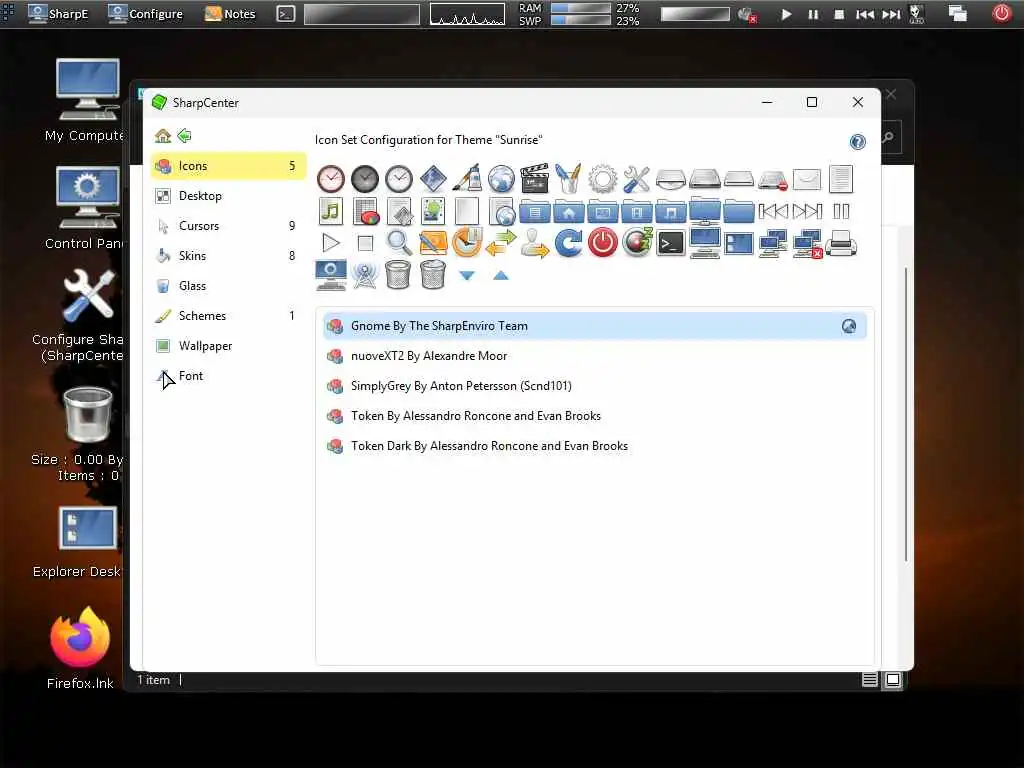Click the home folder preview icon
Screen dimensions: 1024x768
[568, 212]
